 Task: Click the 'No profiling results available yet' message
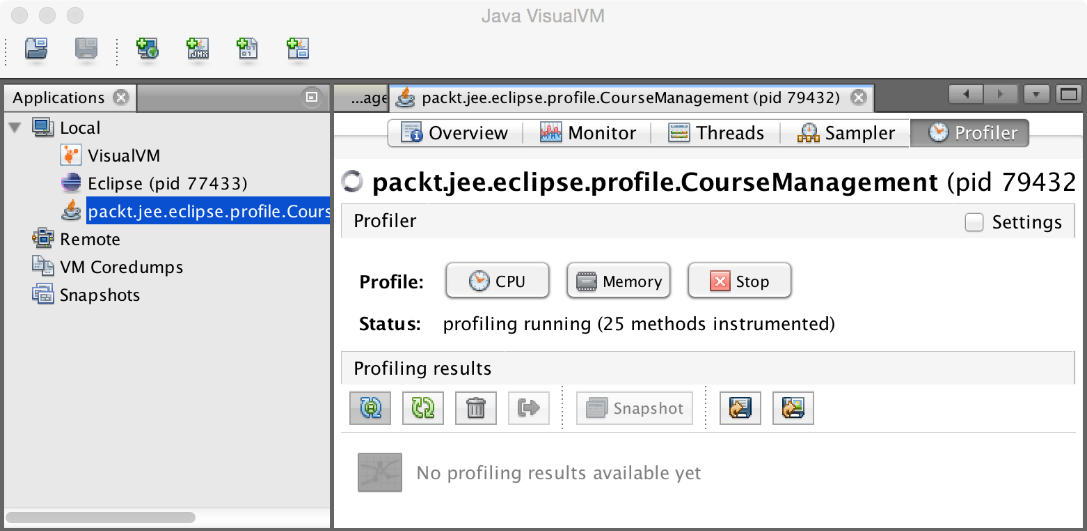click(x=559, y=473)
